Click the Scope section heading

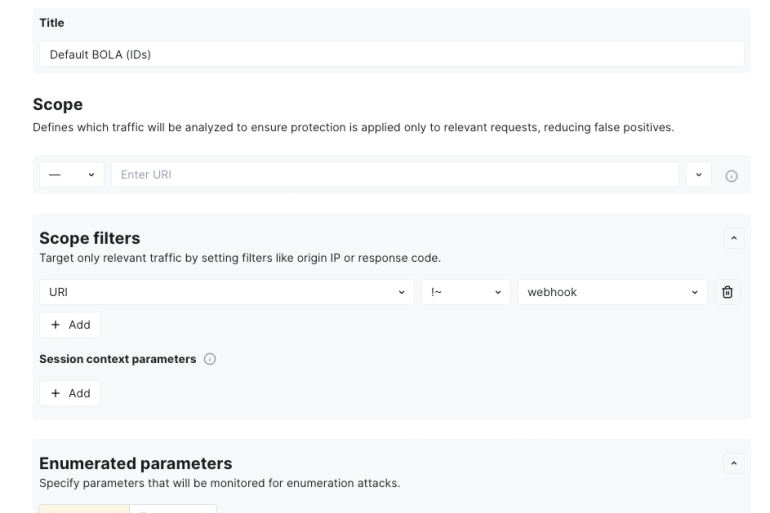pyautogui.click(x=60, y=104)
